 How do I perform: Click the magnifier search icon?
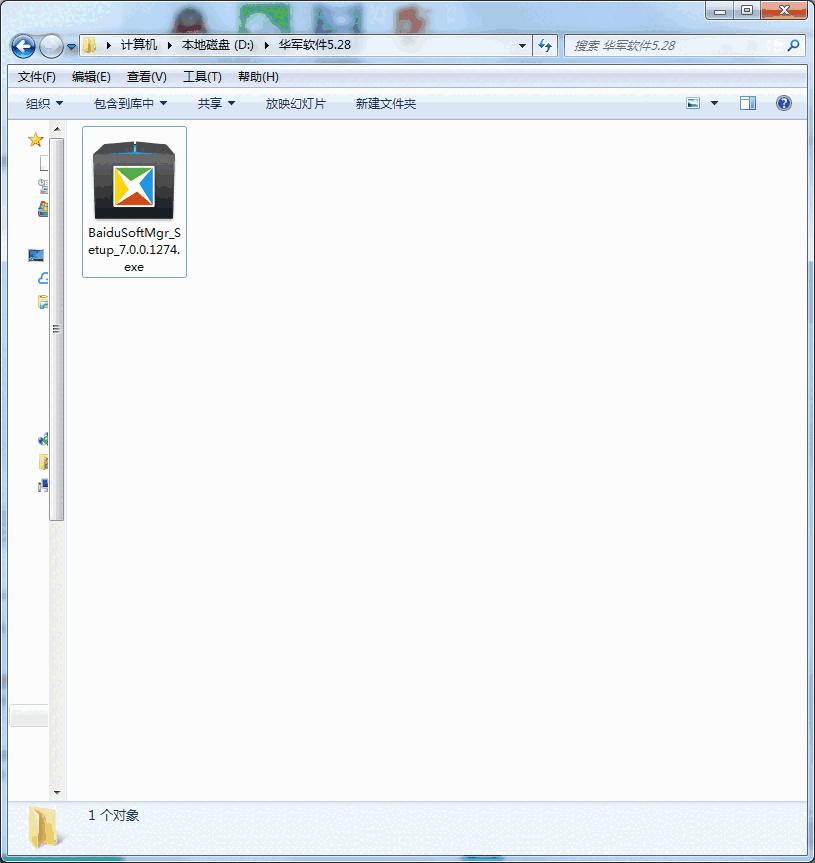pyautogui.click(x=793, y=46)
